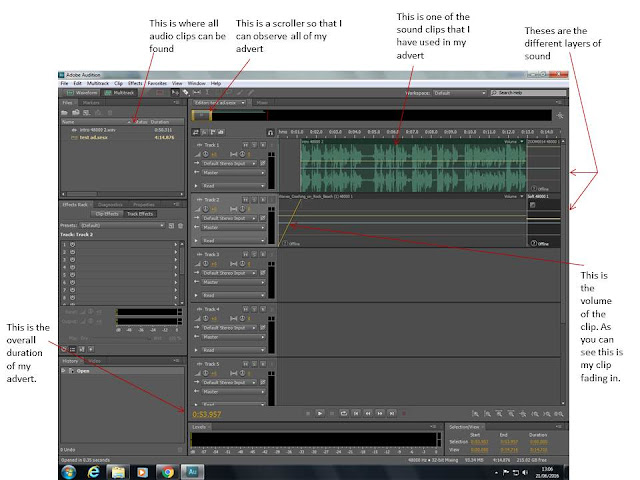Click the Effects (fx) view icon above tracks
The image size is (640, 480).
click(x=204, y=132)
